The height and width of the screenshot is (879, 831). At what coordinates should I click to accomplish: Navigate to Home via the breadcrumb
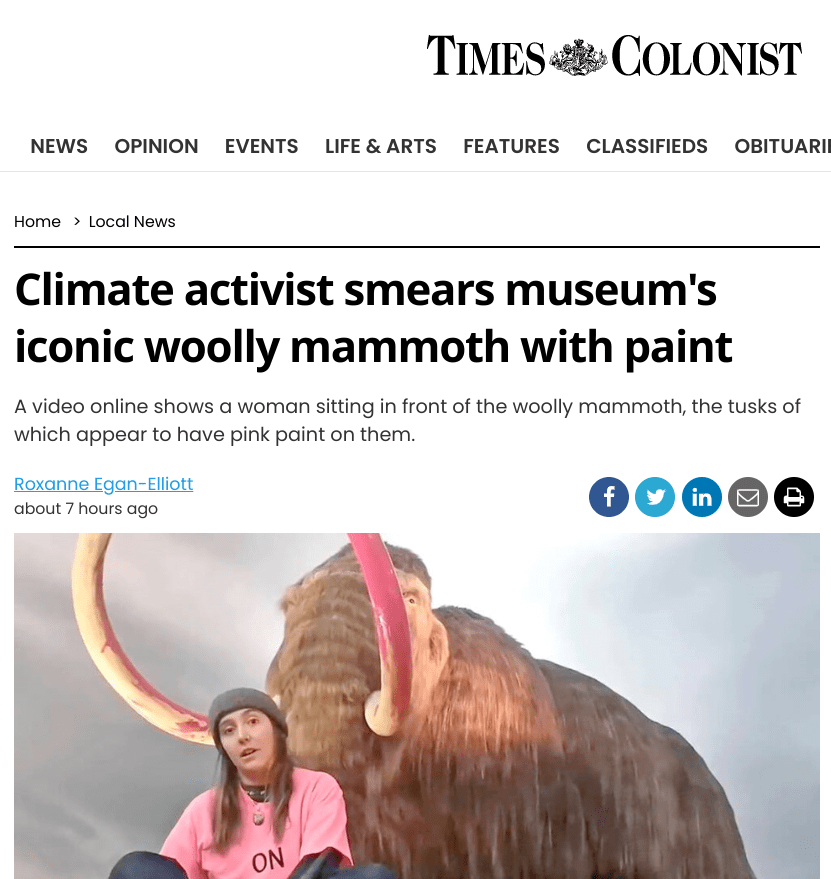(37, 221)
